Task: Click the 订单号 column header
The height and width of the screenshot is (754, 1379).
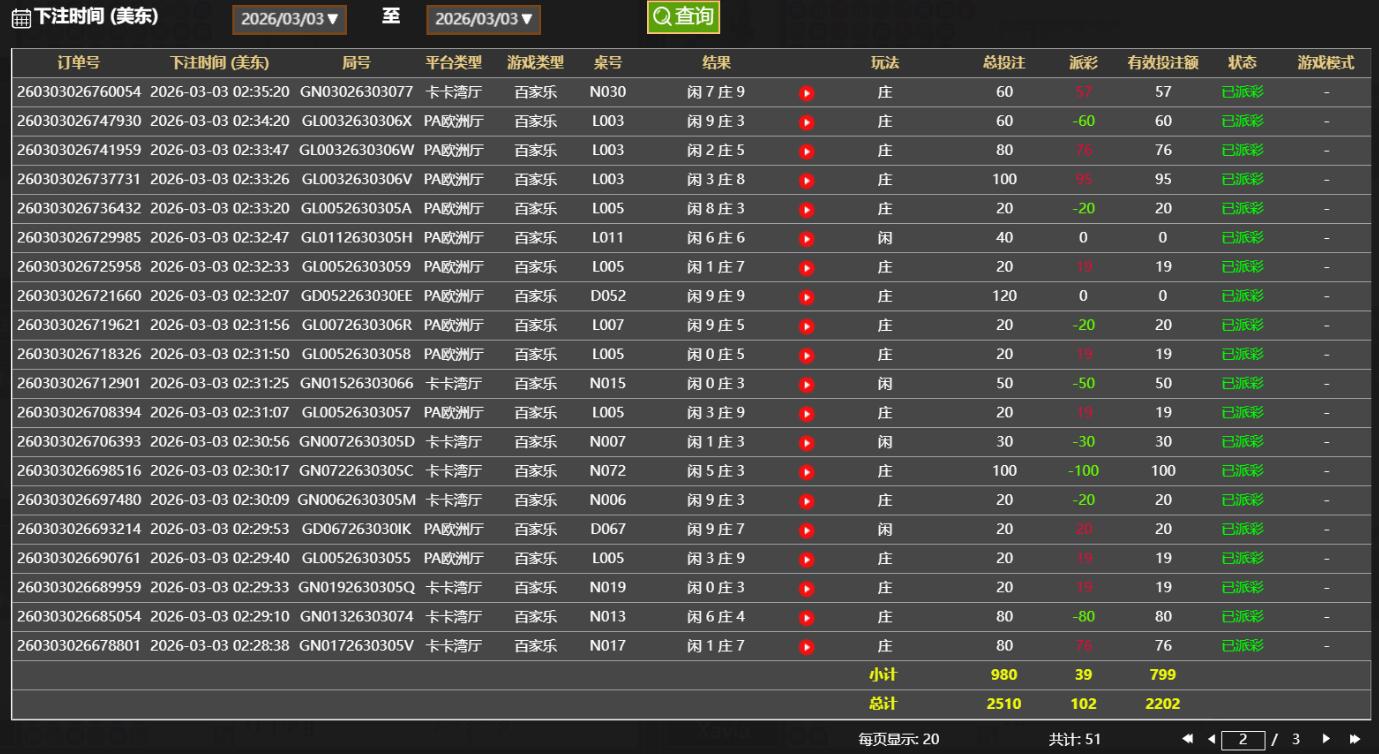Action: pyautogui.click(x=78, y=63)
